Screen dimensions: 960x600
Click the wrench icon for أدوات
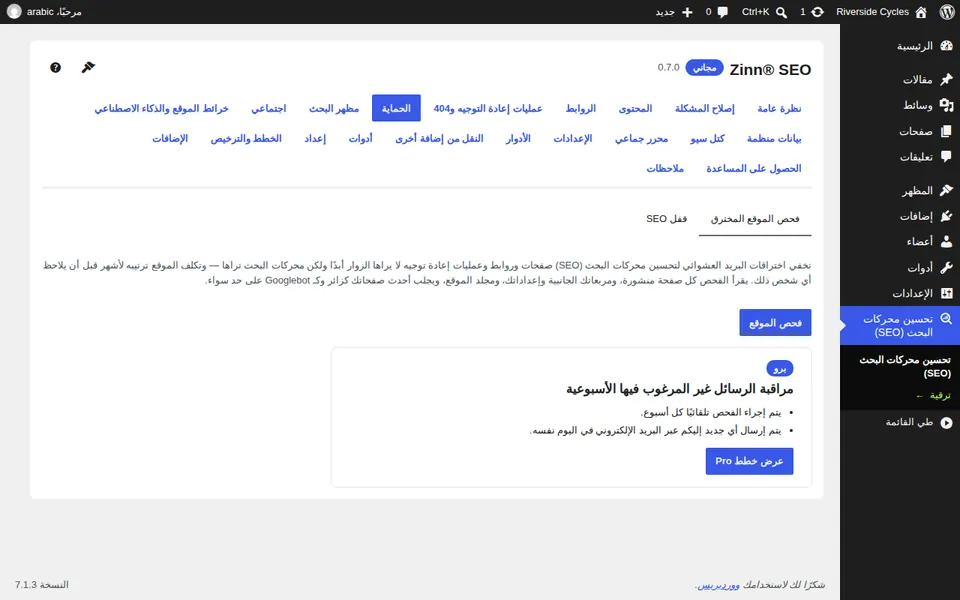pyautogui.click(x=946, y=268)
